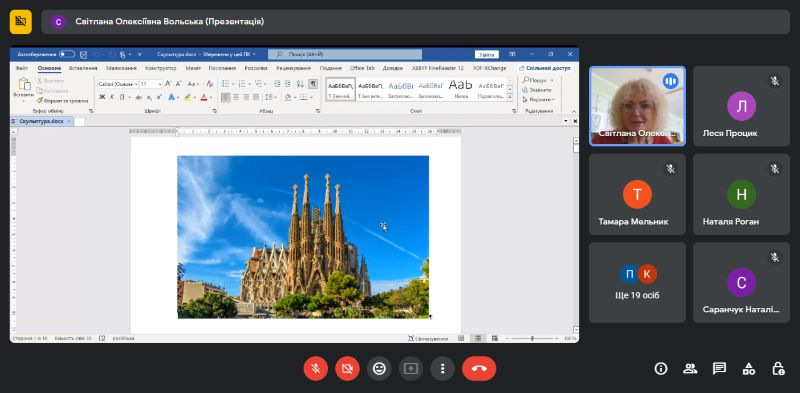Select the Саранчук Наталія participant tile
Image resolution: width=800 pixels, height=393 pixels.
click(741, 282)
